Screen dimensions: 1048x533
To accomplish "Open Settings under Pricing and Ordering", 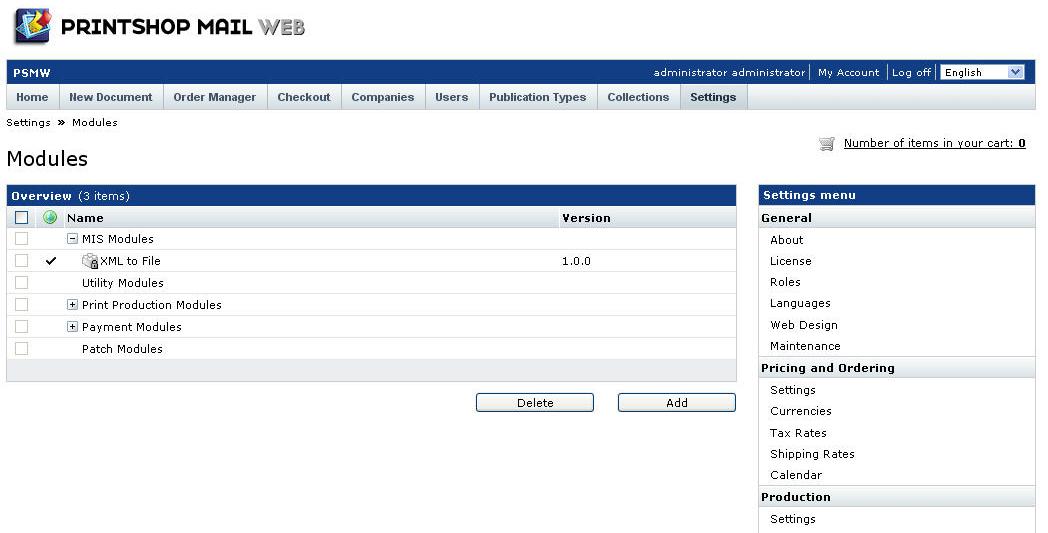I will tap(793, 390).
